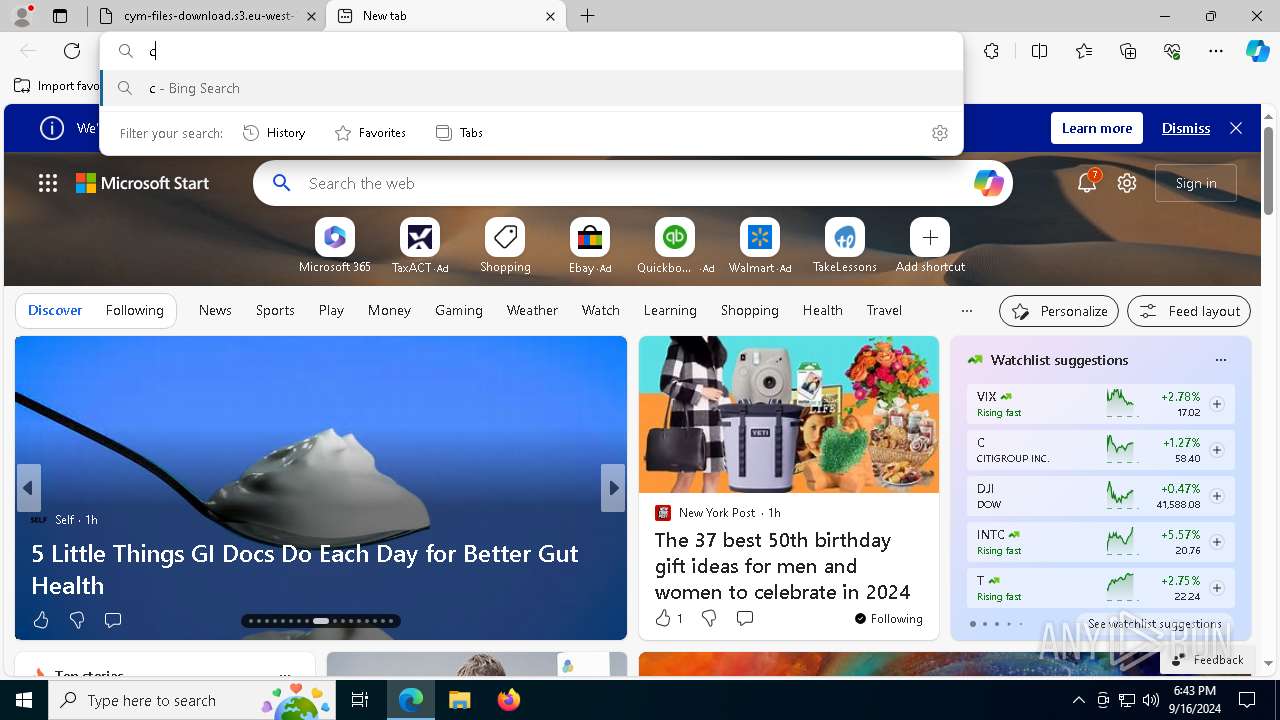Add VIX to the watchlist

click(1217, 404)
